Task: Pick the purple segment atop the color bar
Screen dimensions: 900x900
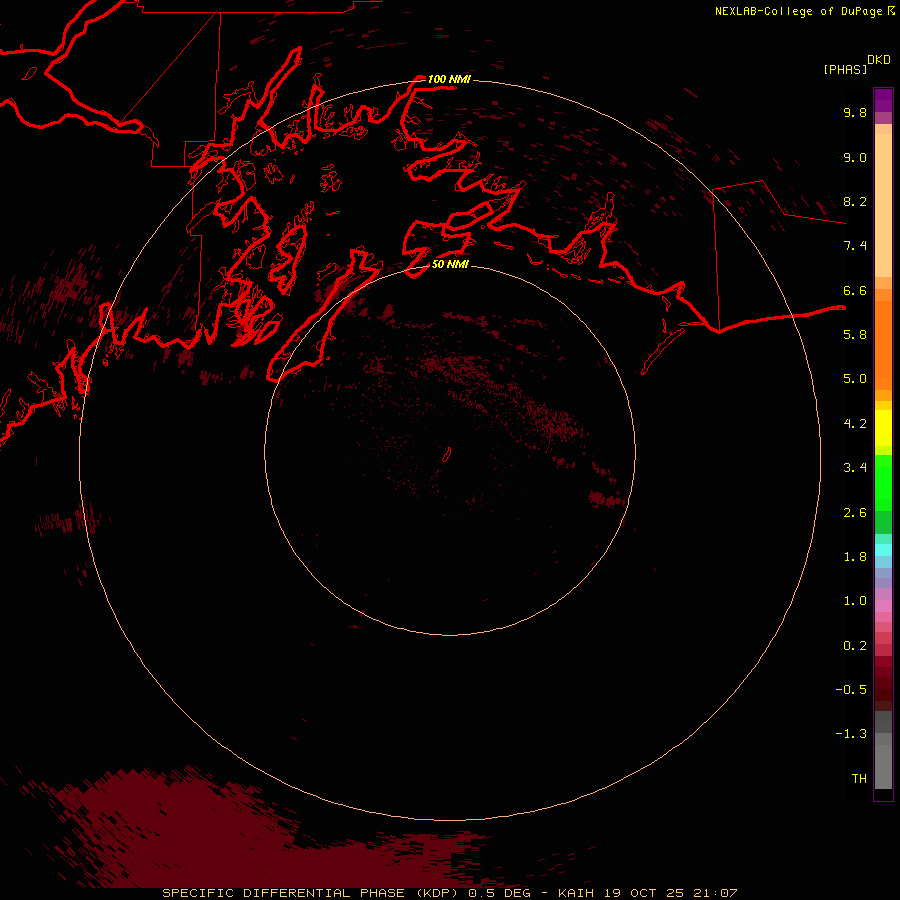Action: click(883, 100)
